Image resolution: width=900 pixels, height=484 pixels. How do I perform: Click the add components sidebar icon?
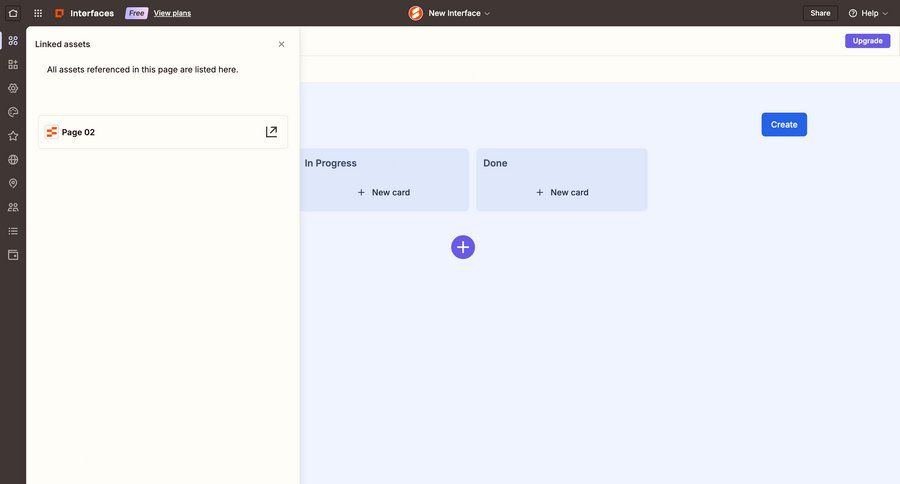(13, 64)
